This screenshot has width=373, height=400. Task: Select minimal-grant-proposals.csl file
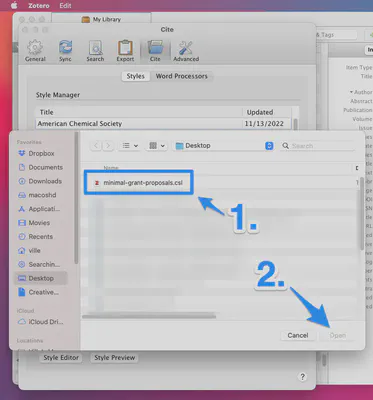pos(139,182)
